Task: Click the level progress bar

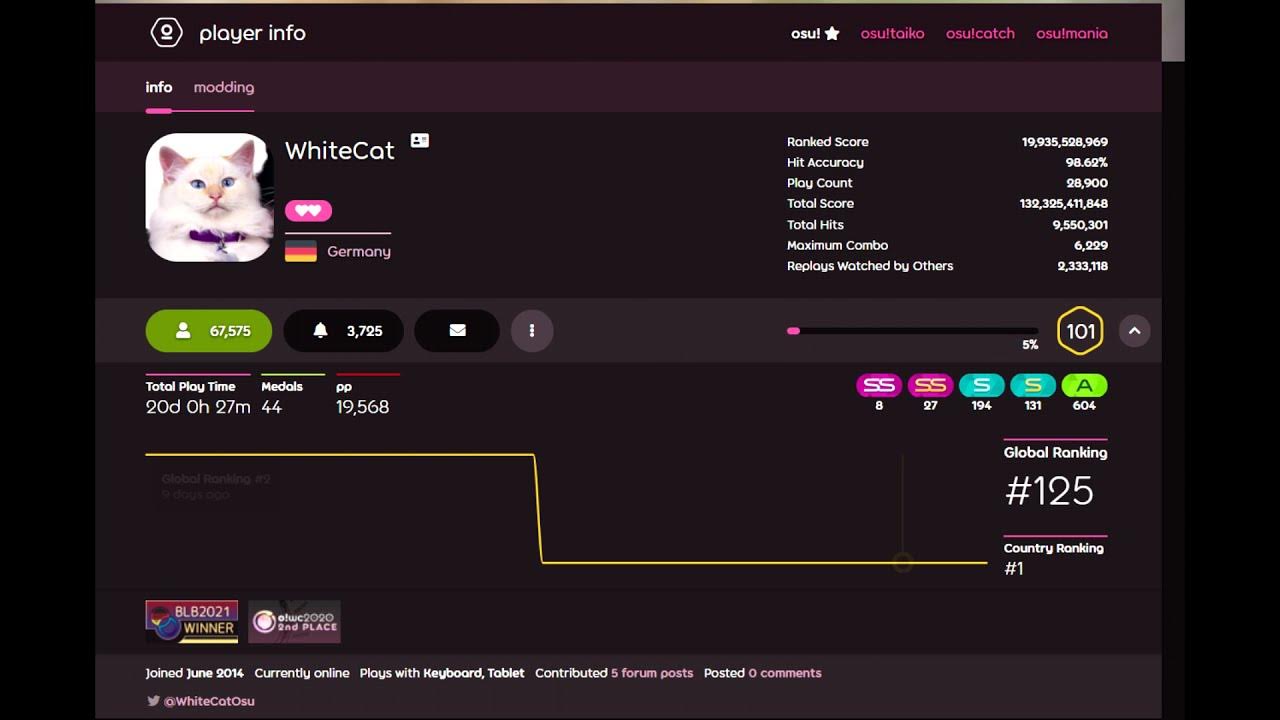Action: click(912, 331)
